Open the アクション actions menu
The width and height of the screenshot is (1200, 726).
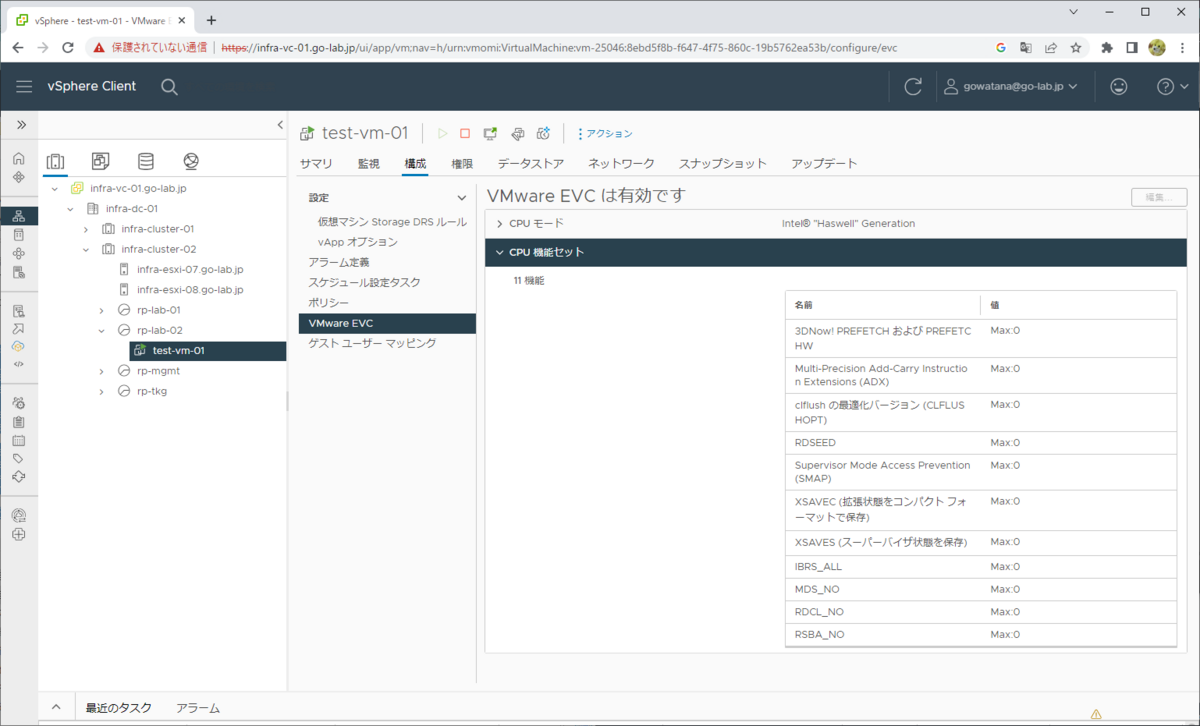[x=605, y=133]
